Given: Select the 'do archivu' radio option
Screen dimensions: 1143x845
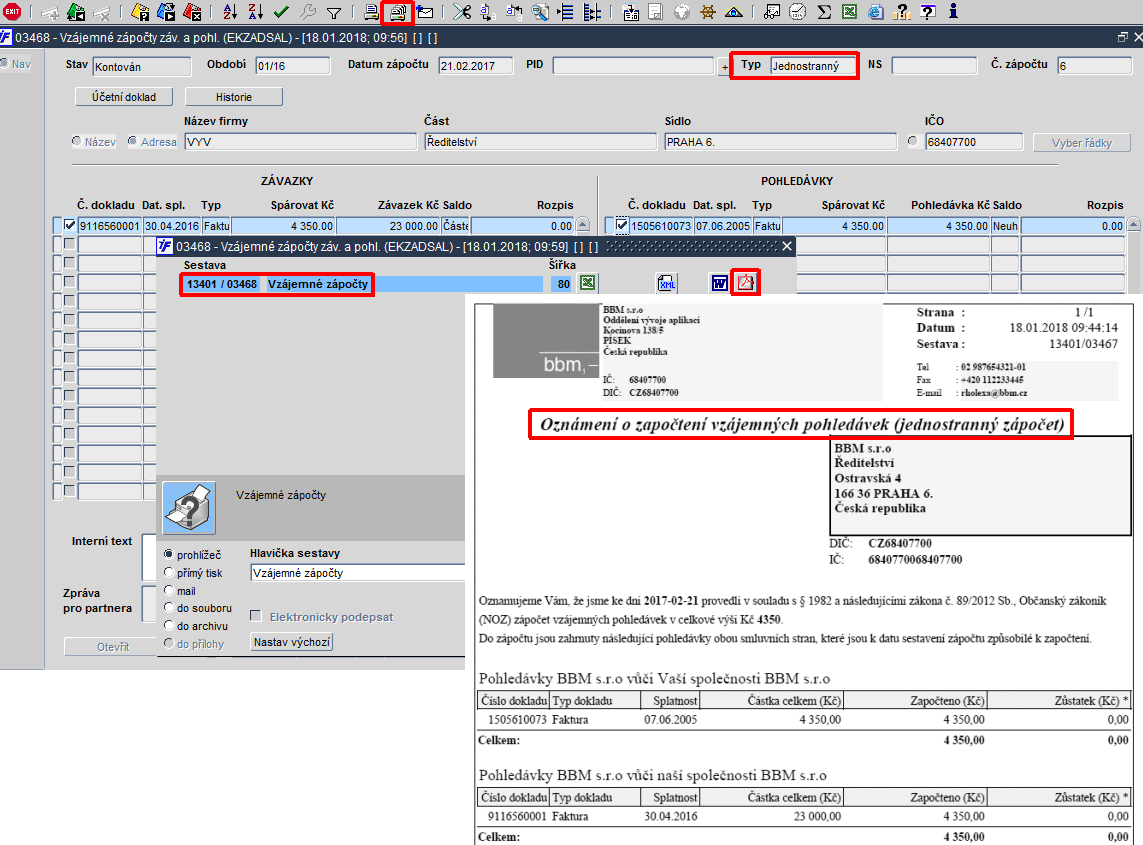Looking at the screenshot, I should pyautogui.click(x=169, y=626).
